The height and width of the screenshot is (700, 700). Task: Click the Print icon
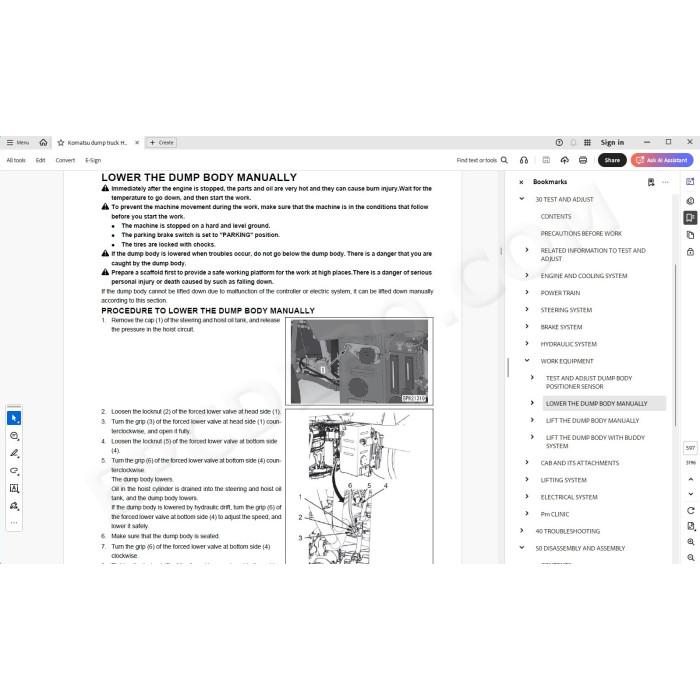[583, 160]
